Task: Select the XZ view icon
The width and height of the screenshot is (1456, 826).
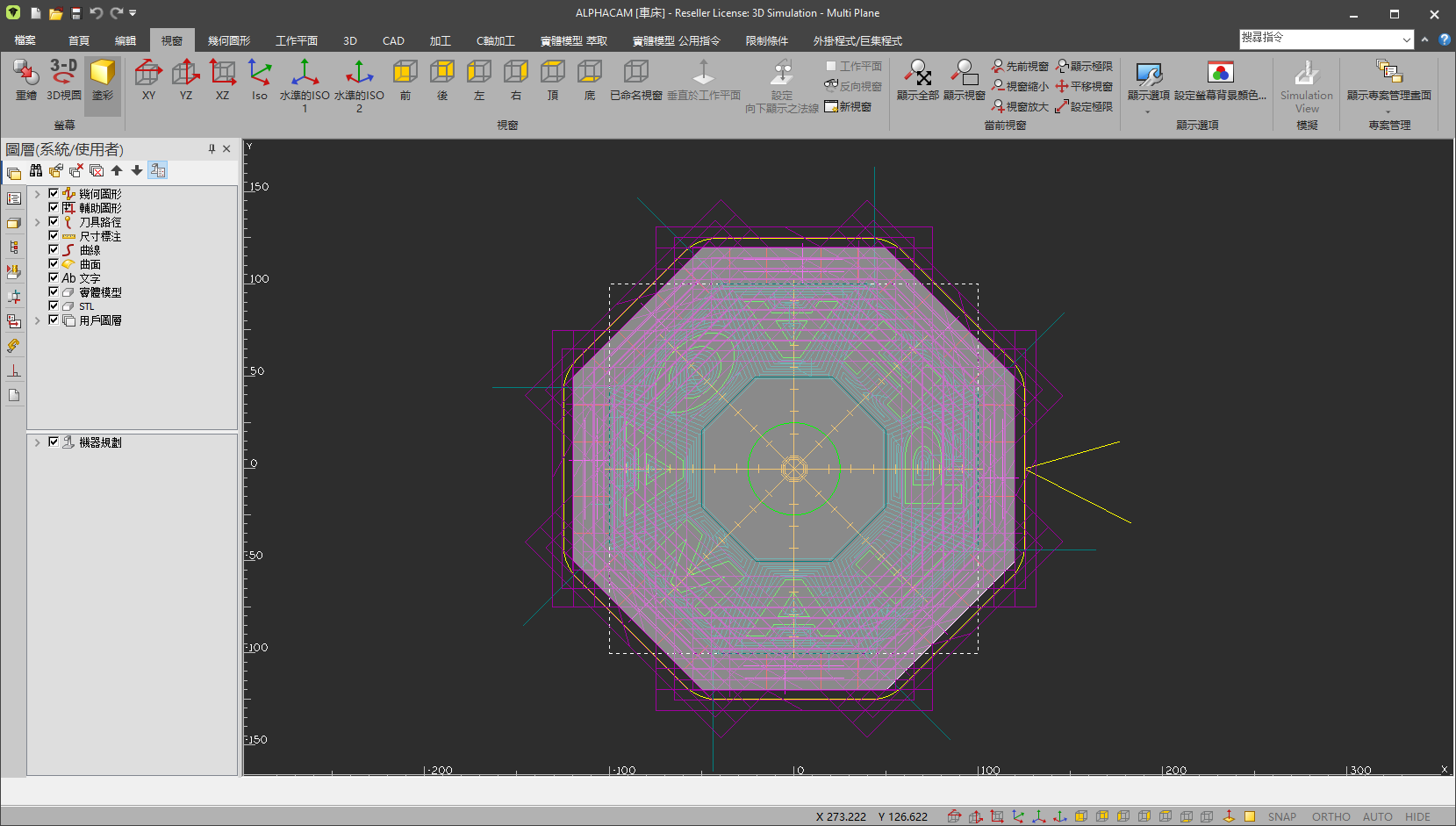Action: tap(222, 80)
